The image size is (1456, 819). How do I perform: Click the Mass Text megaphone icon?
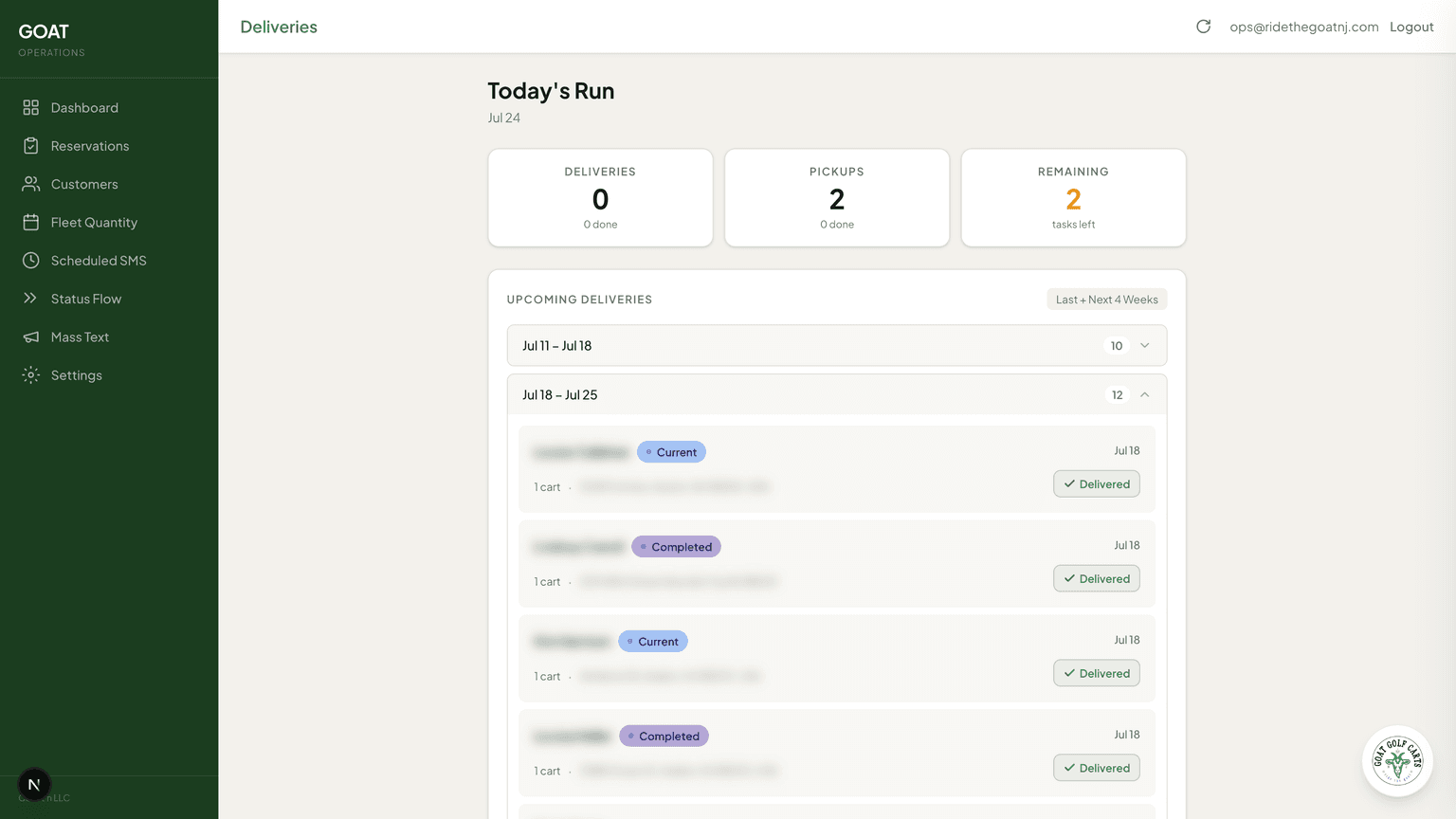31,337
